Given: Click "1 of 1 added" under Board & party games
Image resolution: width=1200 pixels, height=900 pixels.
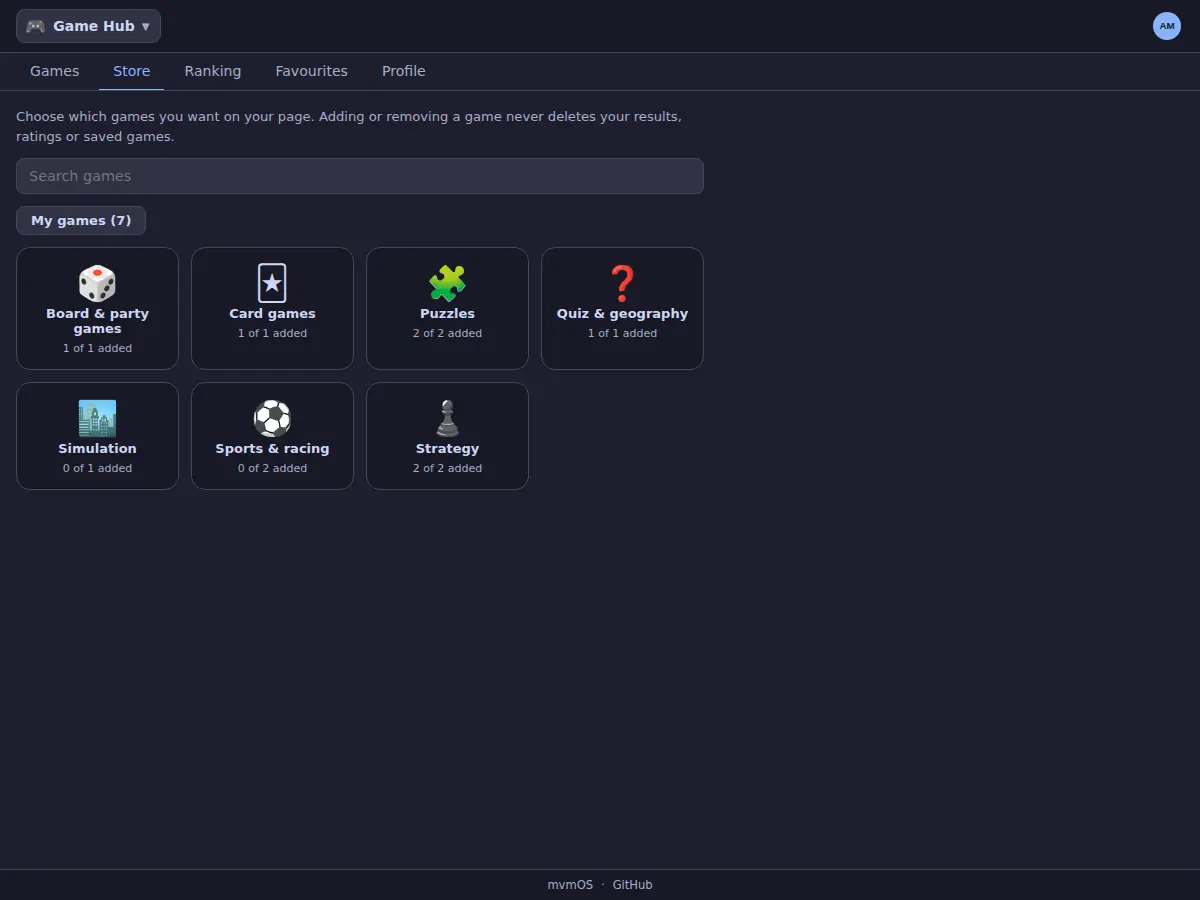Looking at the screenshot, I should tap(97, 348).
